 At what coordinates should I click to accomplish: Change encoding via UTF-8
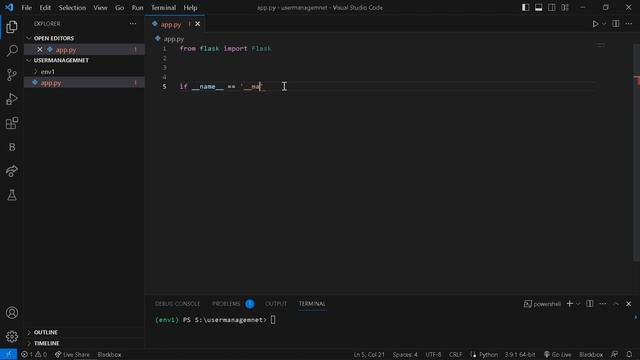click(x=433, y=355)
